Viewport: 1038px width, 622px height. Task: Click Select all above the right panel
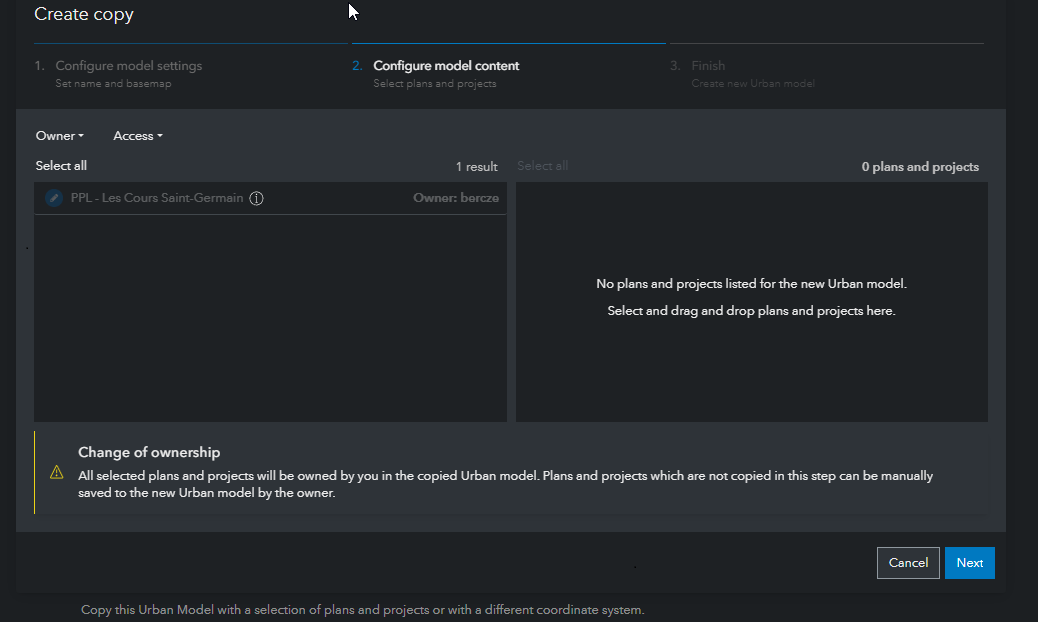pos(542,165)
